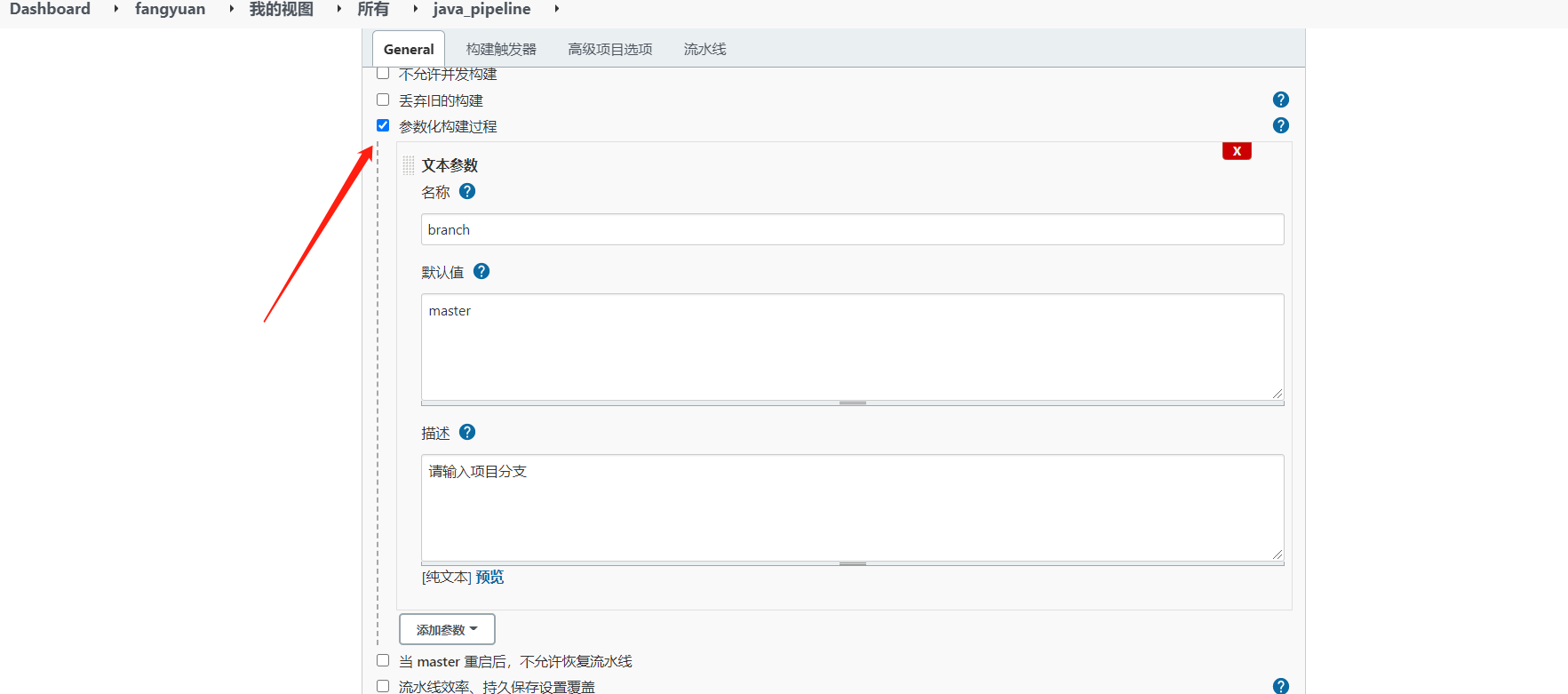Click the 预览 description preview link

click(x=490, y=577)
